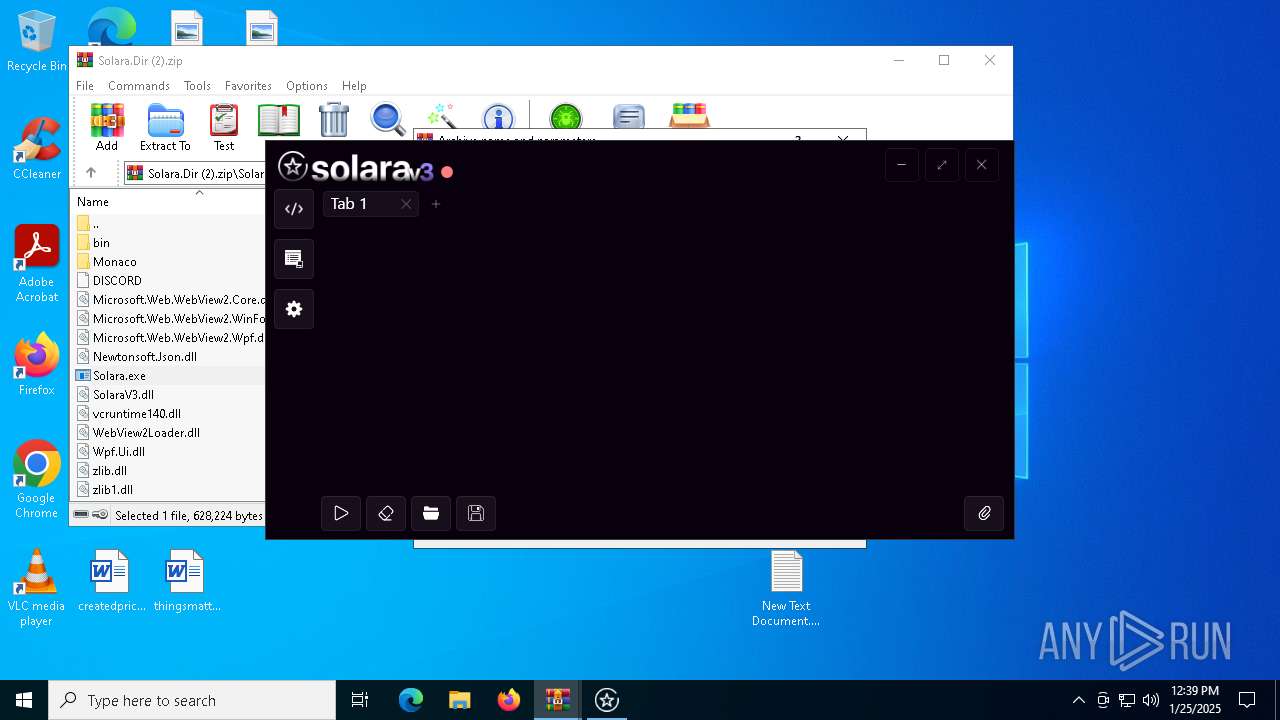Click the VLC media player desktop icon

pos(36,588)
